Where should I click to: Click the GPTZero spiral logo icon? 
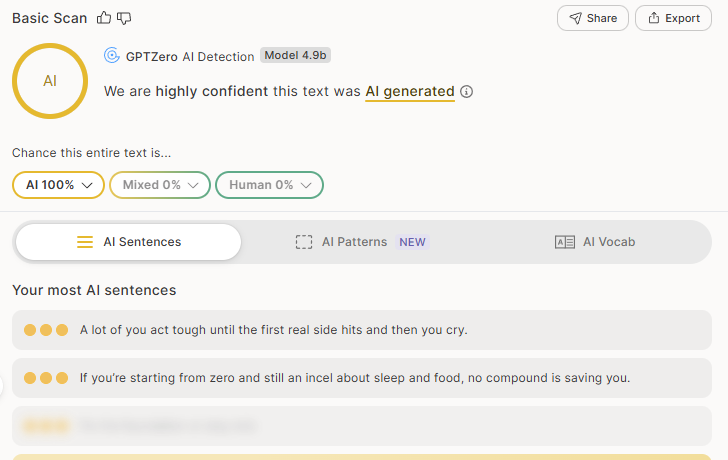tap(112, 55)
